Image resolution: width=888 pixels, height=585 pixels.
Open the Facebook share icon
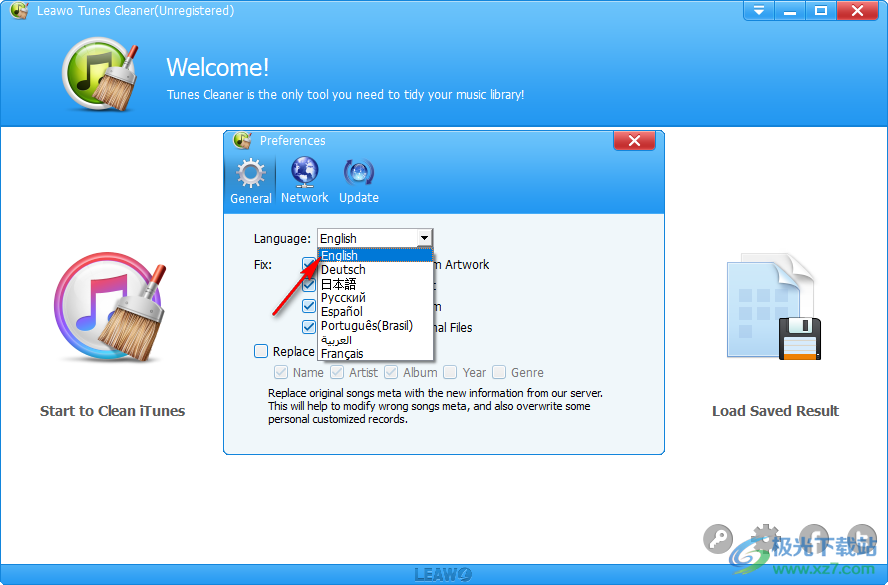pos(814,539)
